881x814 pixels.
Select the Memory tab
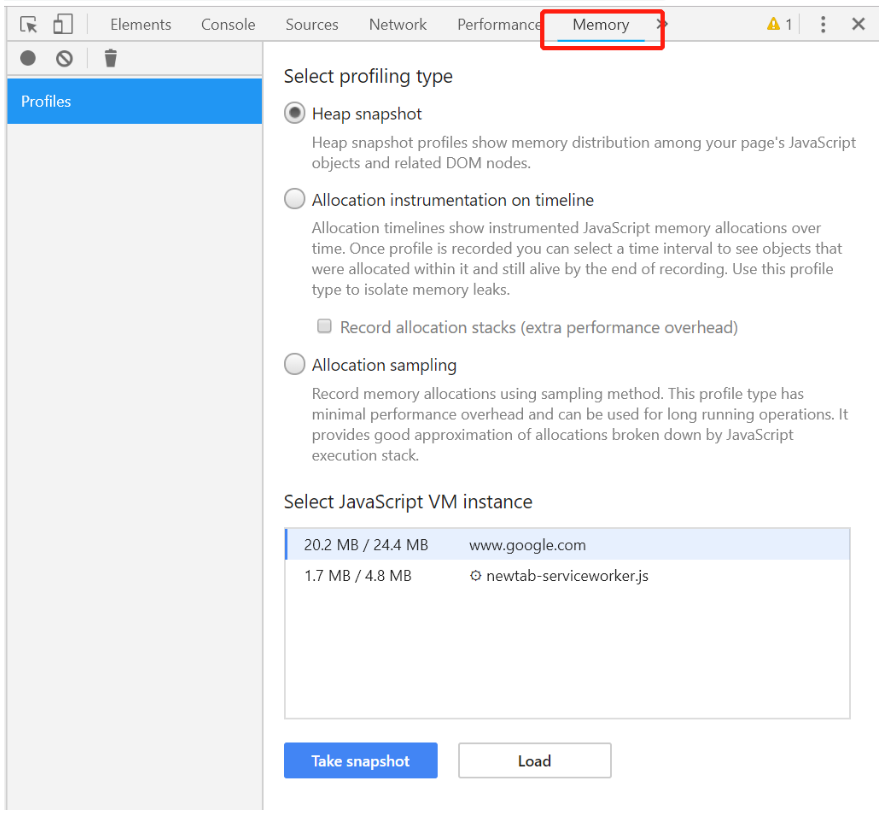[x=601, y=25]
